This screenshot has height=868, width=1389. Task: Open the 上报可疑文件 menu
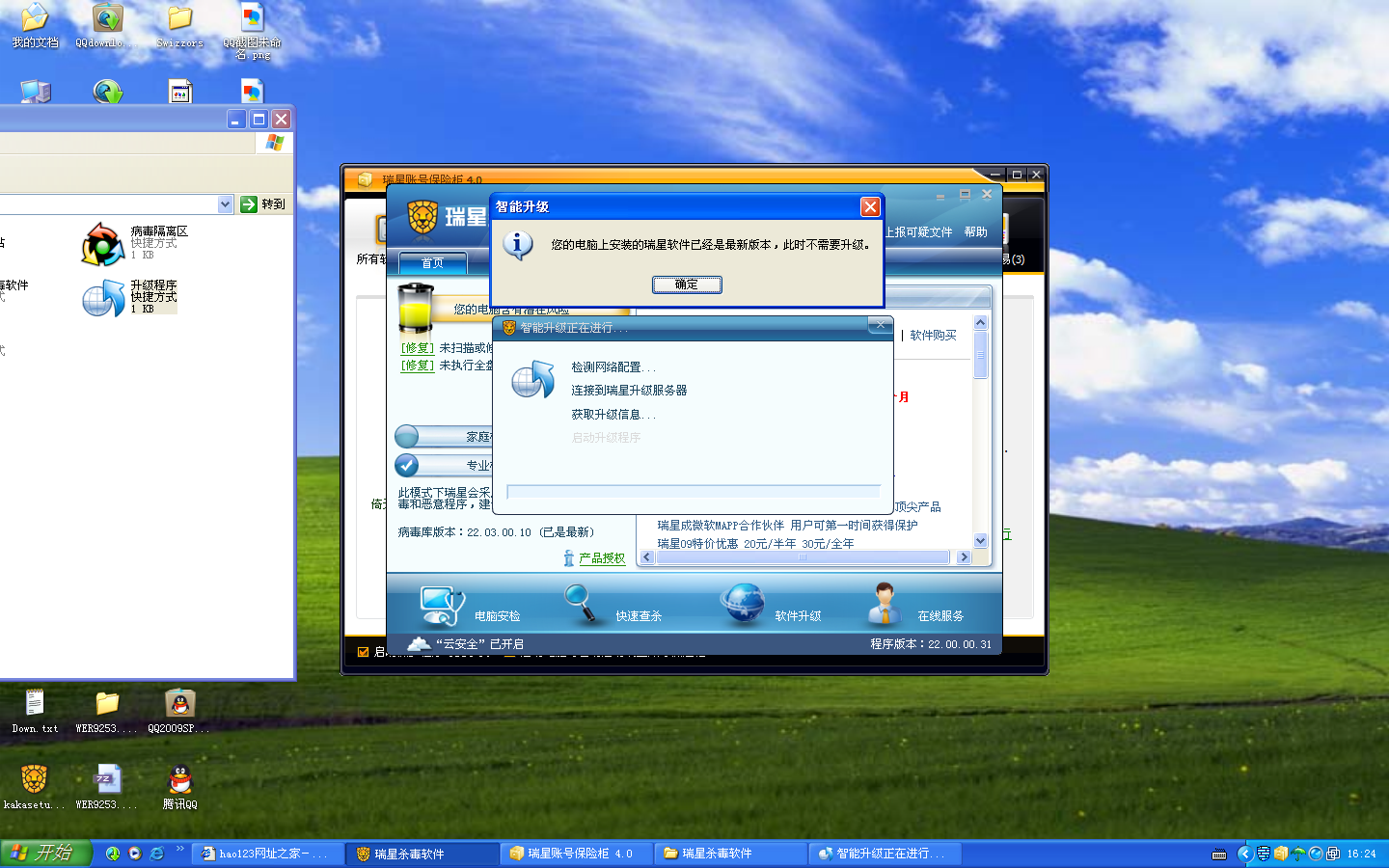918,232
